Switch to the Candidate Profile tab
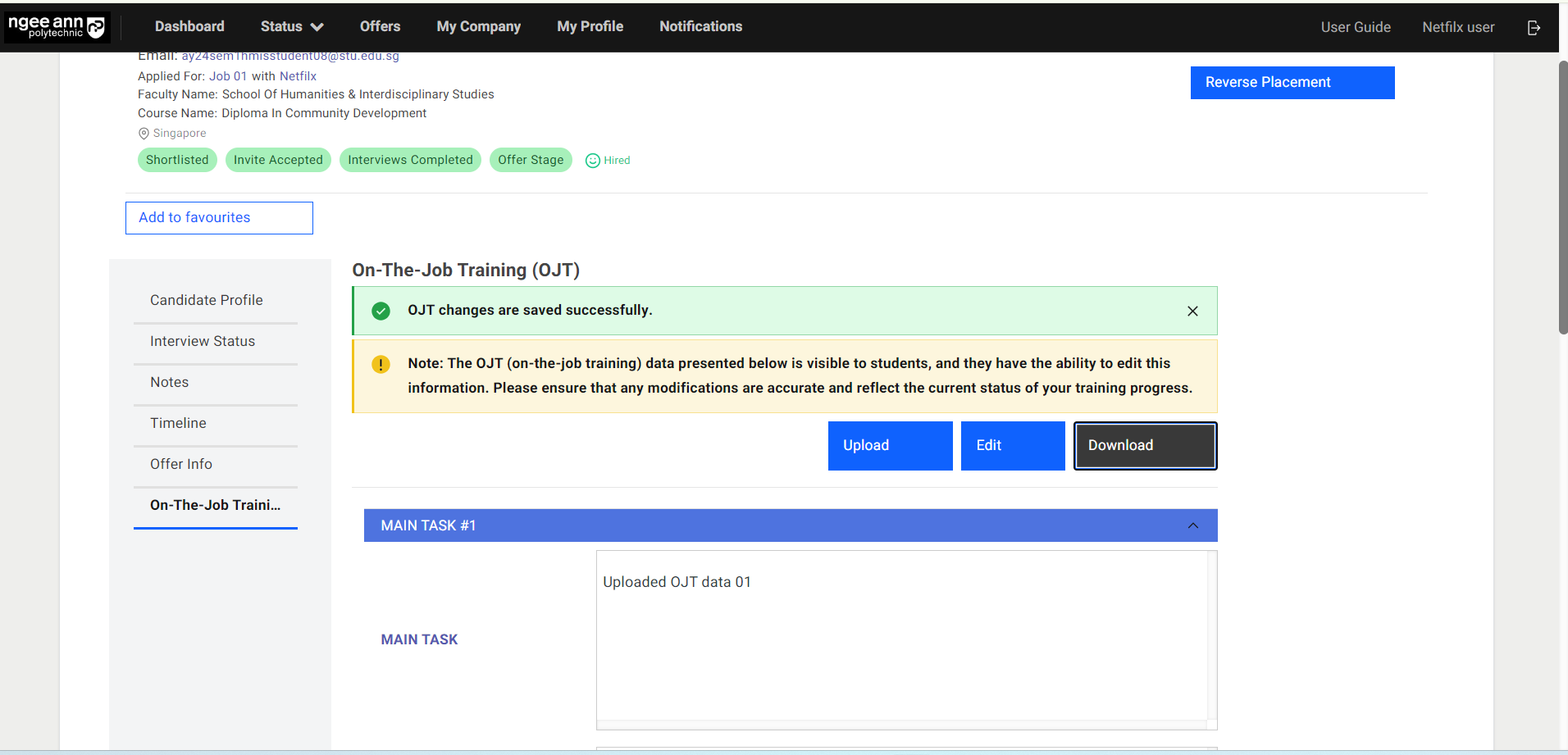 click(x=207, y=300)
